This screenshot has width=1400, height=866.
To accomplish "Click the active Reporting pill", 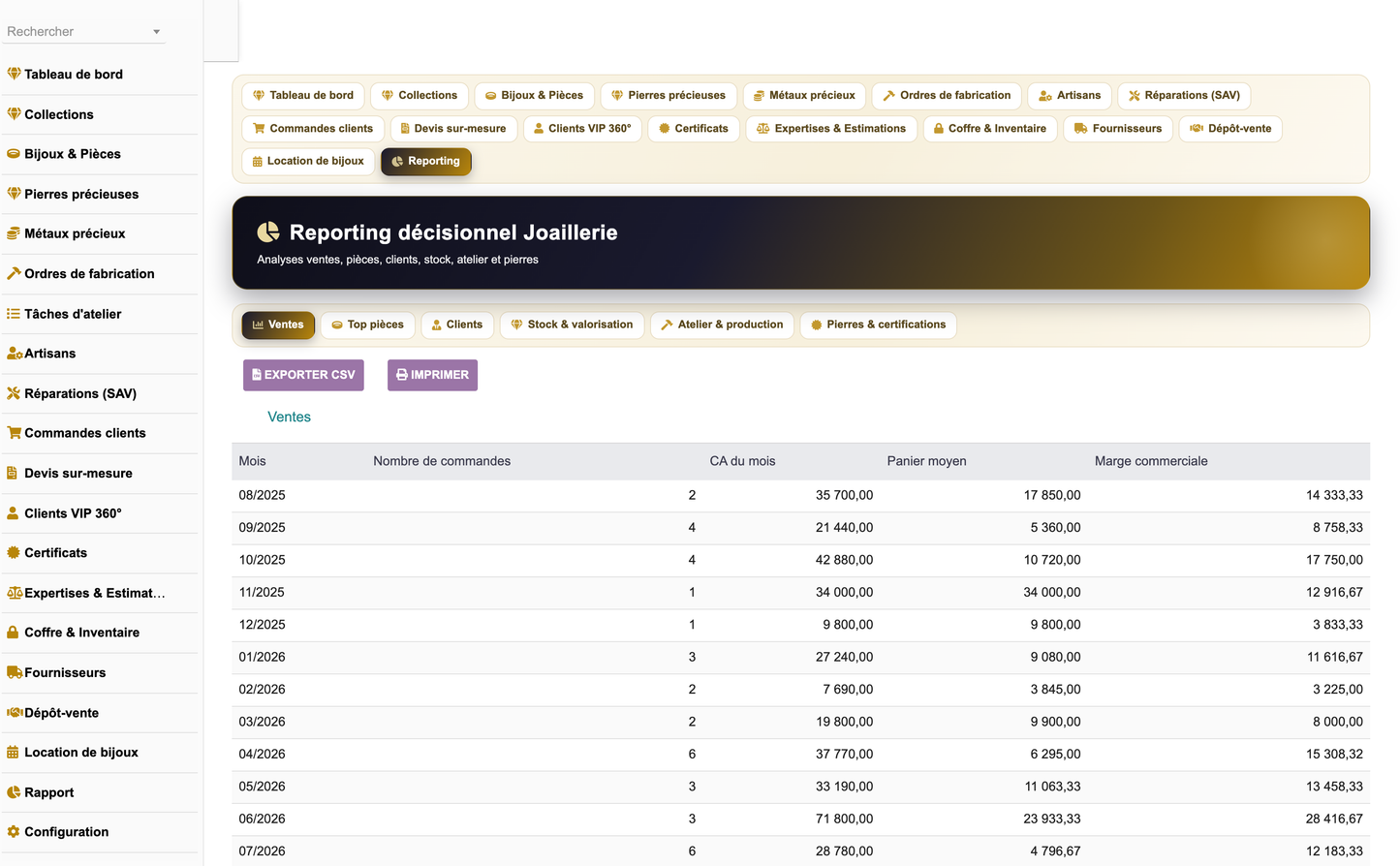I will (426, 162).
